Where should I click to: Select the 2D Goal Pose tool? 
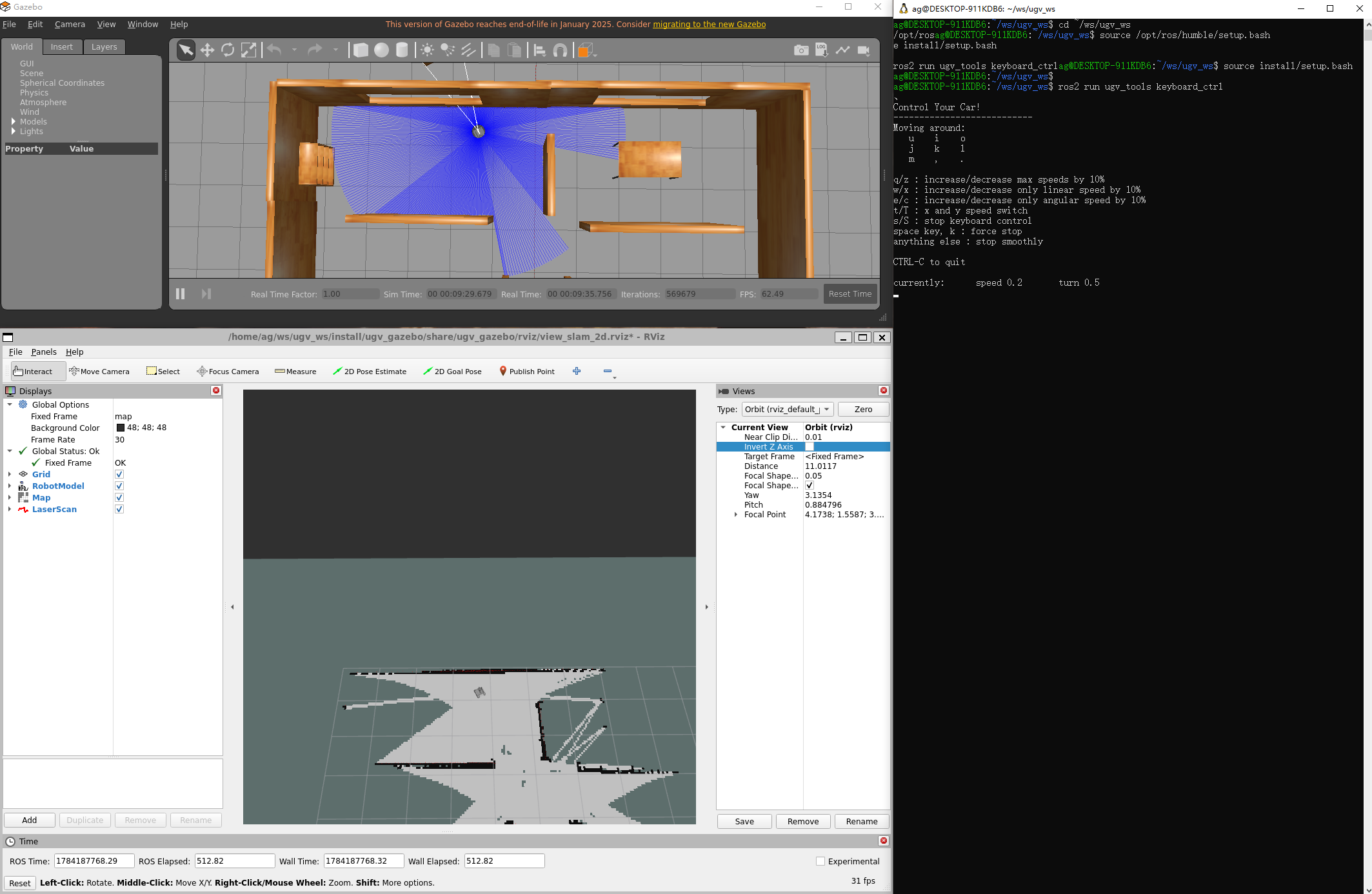[452, 371]
